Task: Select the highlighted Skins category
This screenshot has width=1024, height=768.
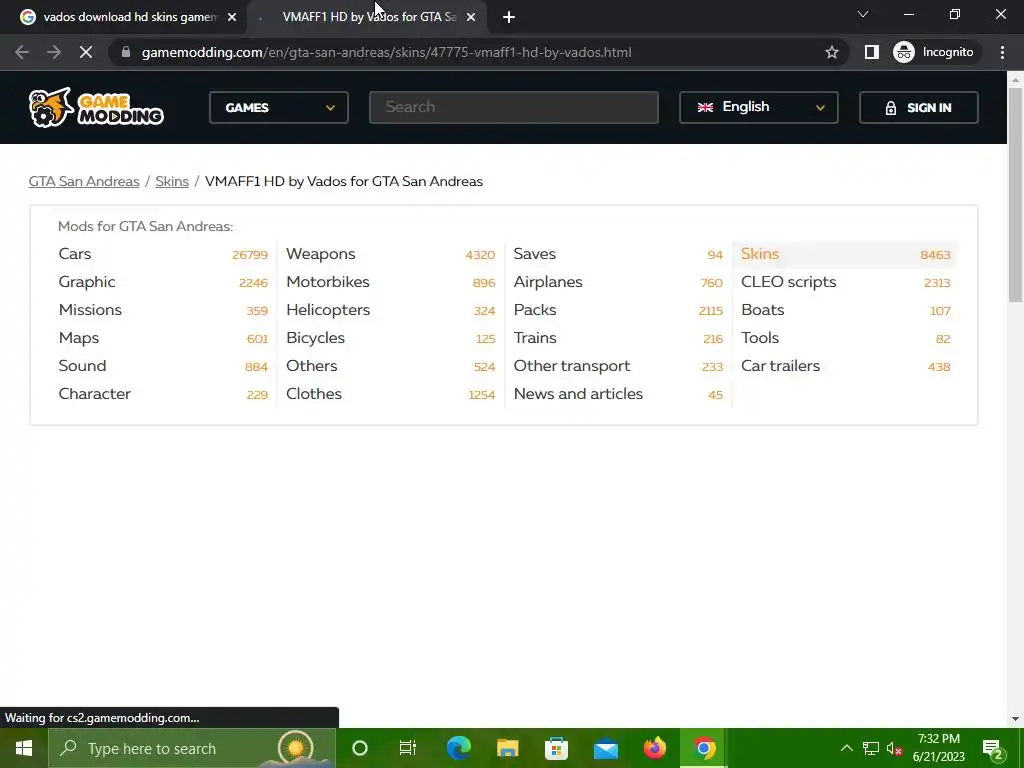Action: coord(845,254)
